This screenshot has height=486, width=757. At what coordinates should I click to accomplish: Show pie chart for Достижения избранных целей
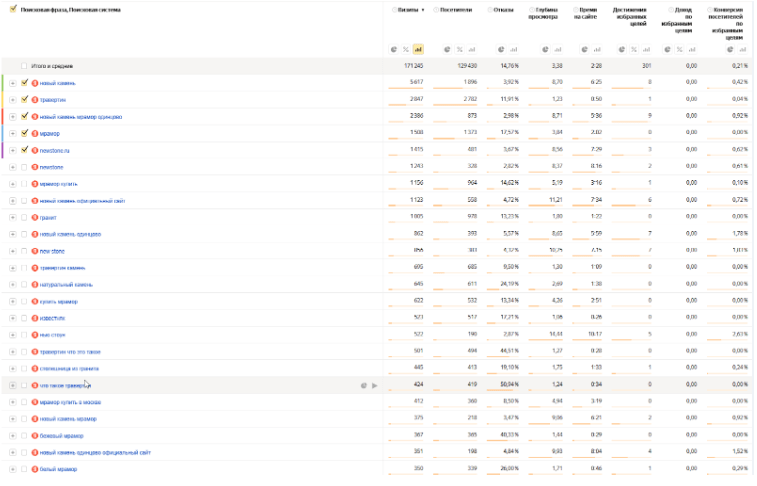622,49
